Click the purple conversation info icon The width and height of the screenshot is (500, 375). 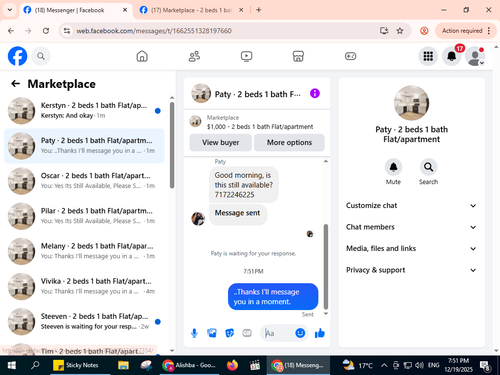315,93
